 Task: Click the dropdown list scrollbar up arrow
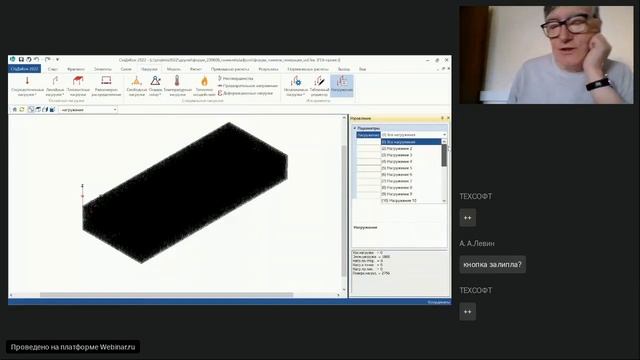point(444,141)
